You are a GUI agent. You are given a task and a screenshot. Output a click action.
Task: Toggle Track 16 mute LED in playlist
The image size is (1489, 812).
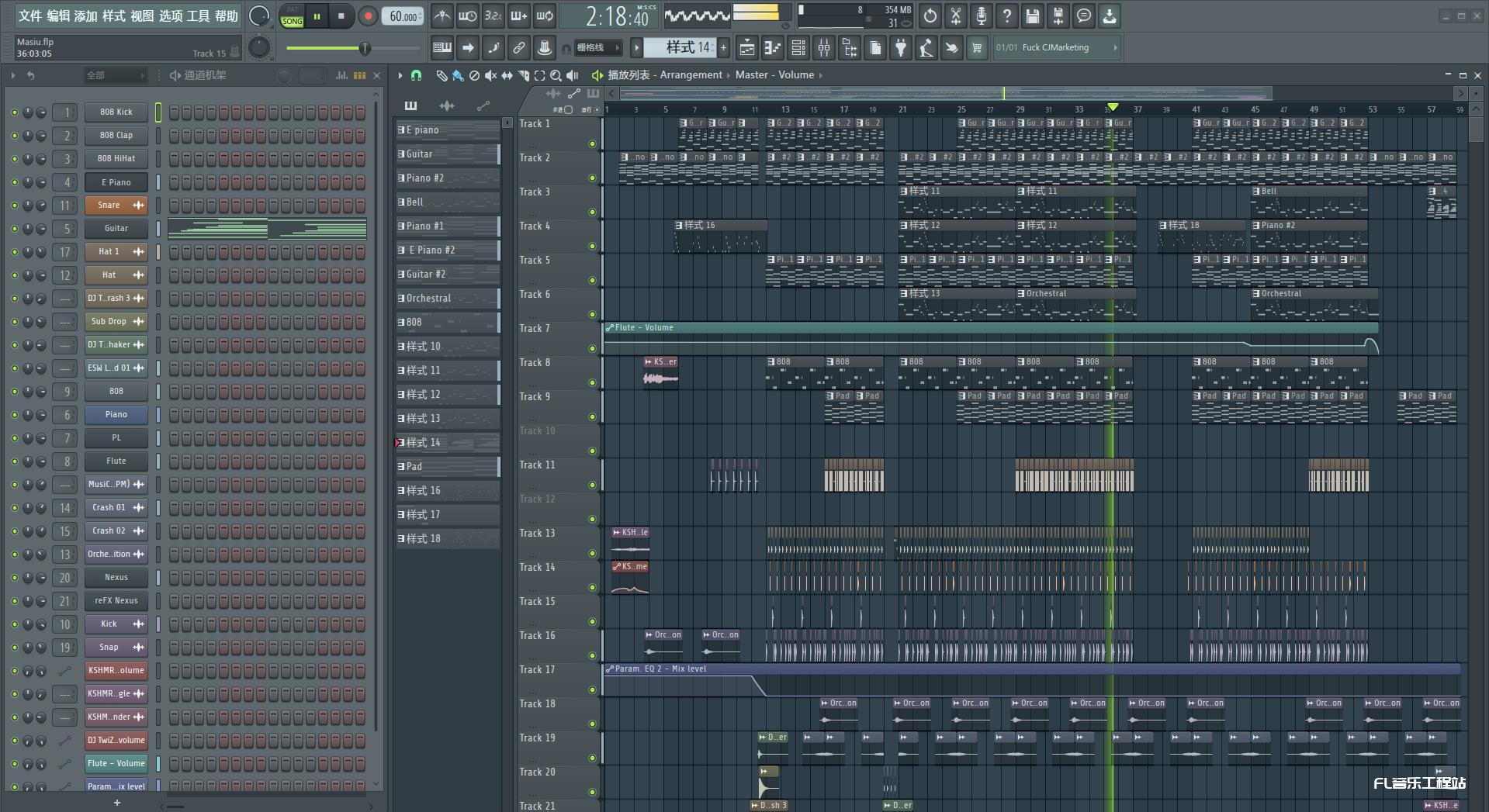point(592,655)
